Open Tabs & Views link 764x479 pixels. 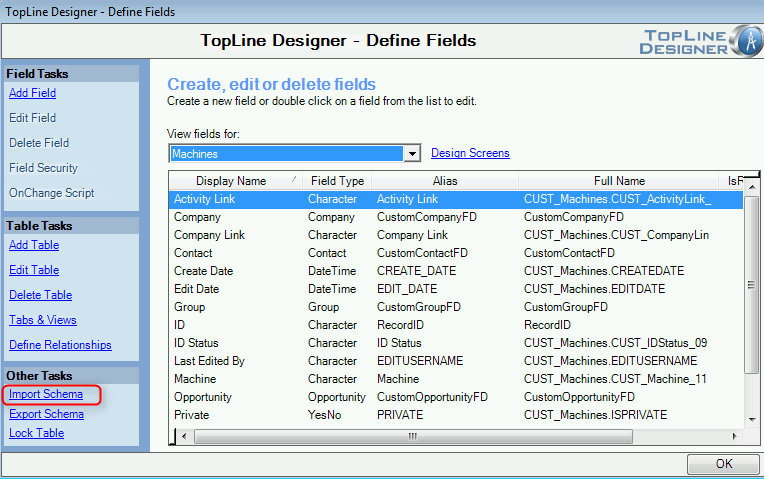click(43, 320)
